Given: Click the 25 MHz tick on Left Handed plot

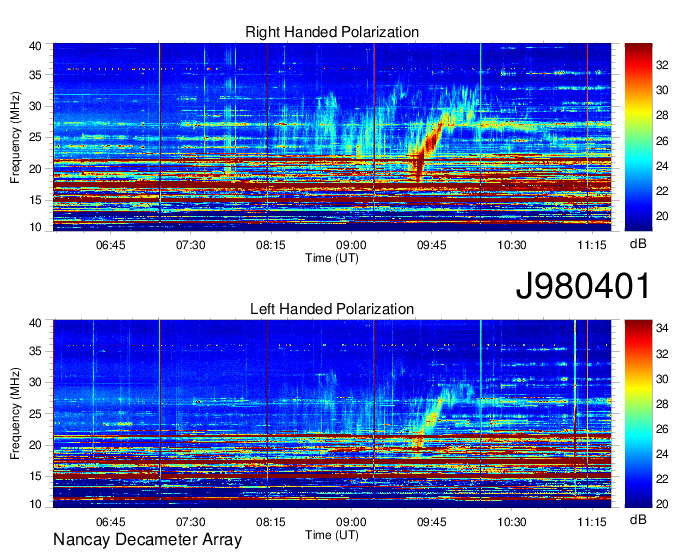Looking at the screenshot, I should point(35,414).
